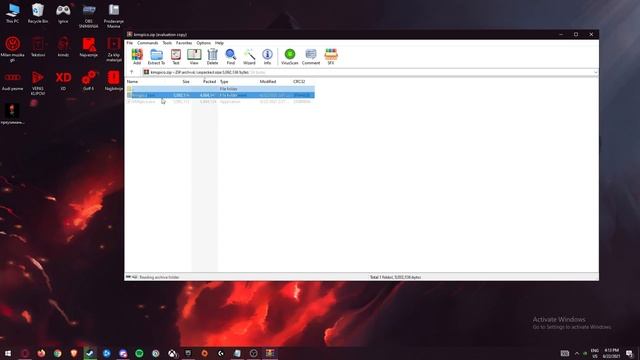Image resolution: width=640 pixels, height=360 pixels.
Task: Start the VirusScan tool
Action: coord(290,56)
